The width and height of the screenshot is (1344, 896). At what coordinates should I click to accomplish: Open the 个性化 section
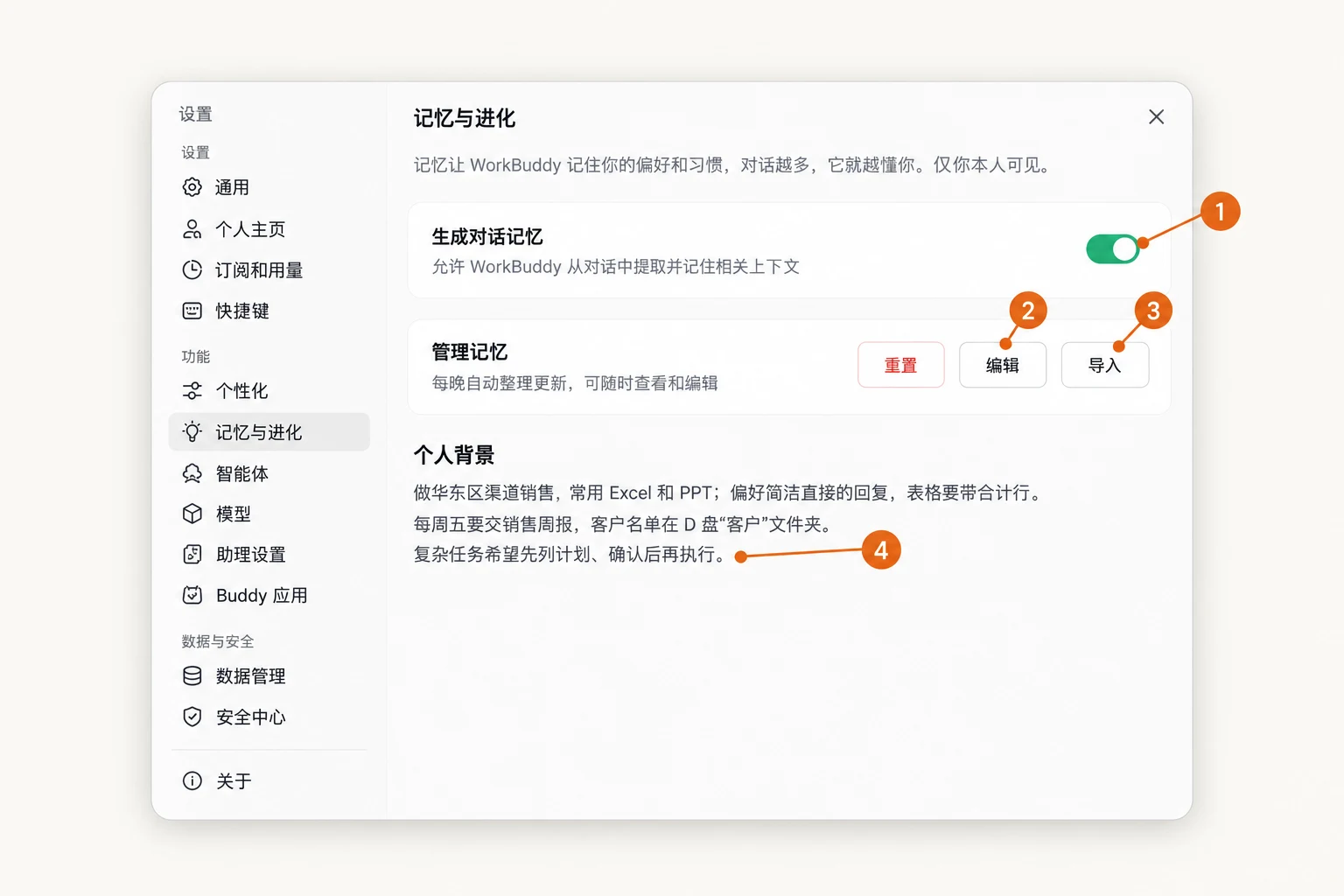(269, 390)
